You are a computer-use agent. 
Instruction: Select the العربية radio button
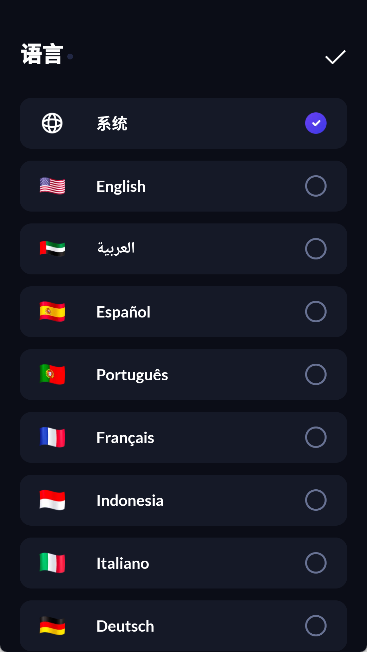tap(316, 249)
